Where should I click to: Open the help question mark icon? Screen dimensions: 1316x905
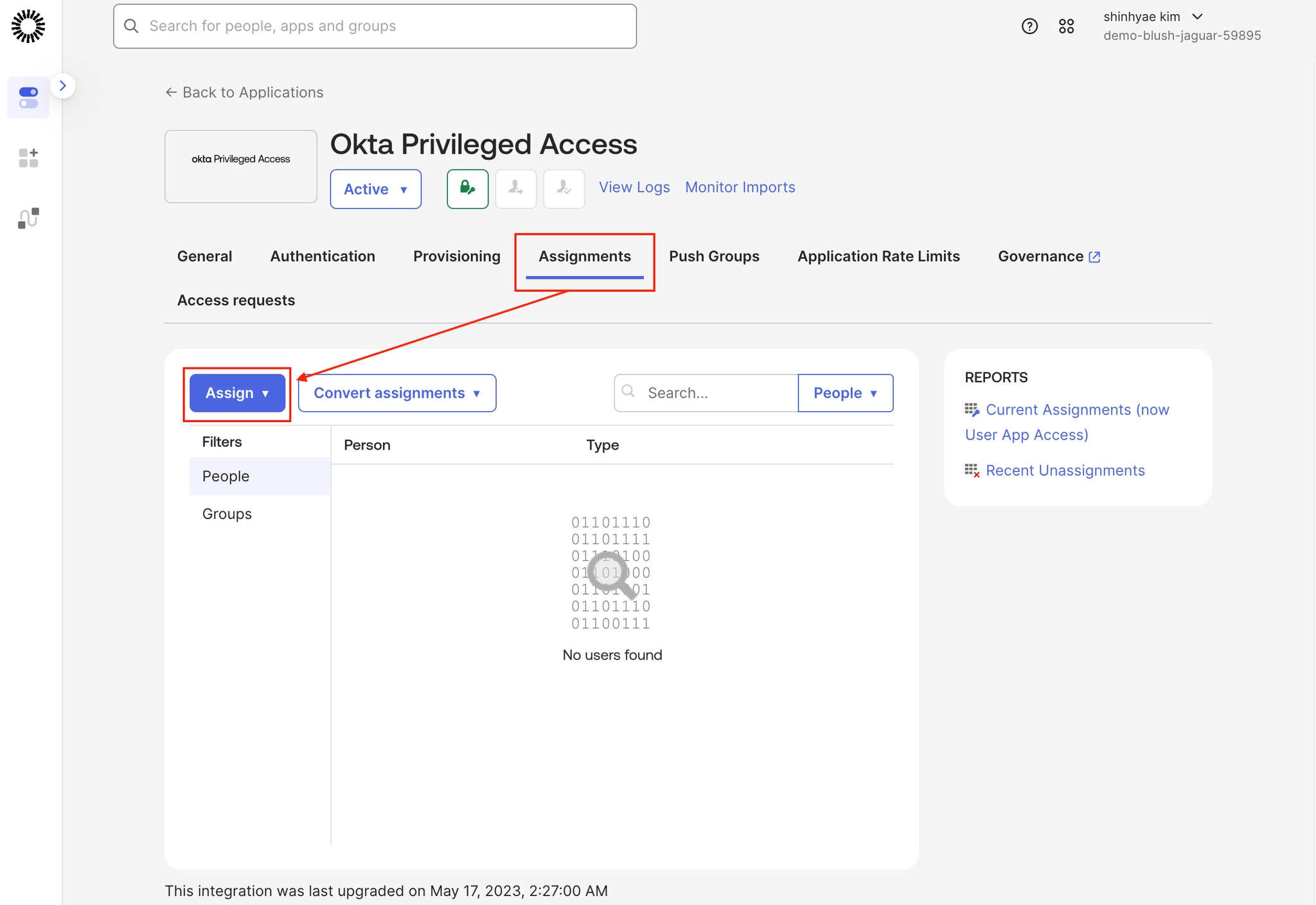[x=1029, y=26]
